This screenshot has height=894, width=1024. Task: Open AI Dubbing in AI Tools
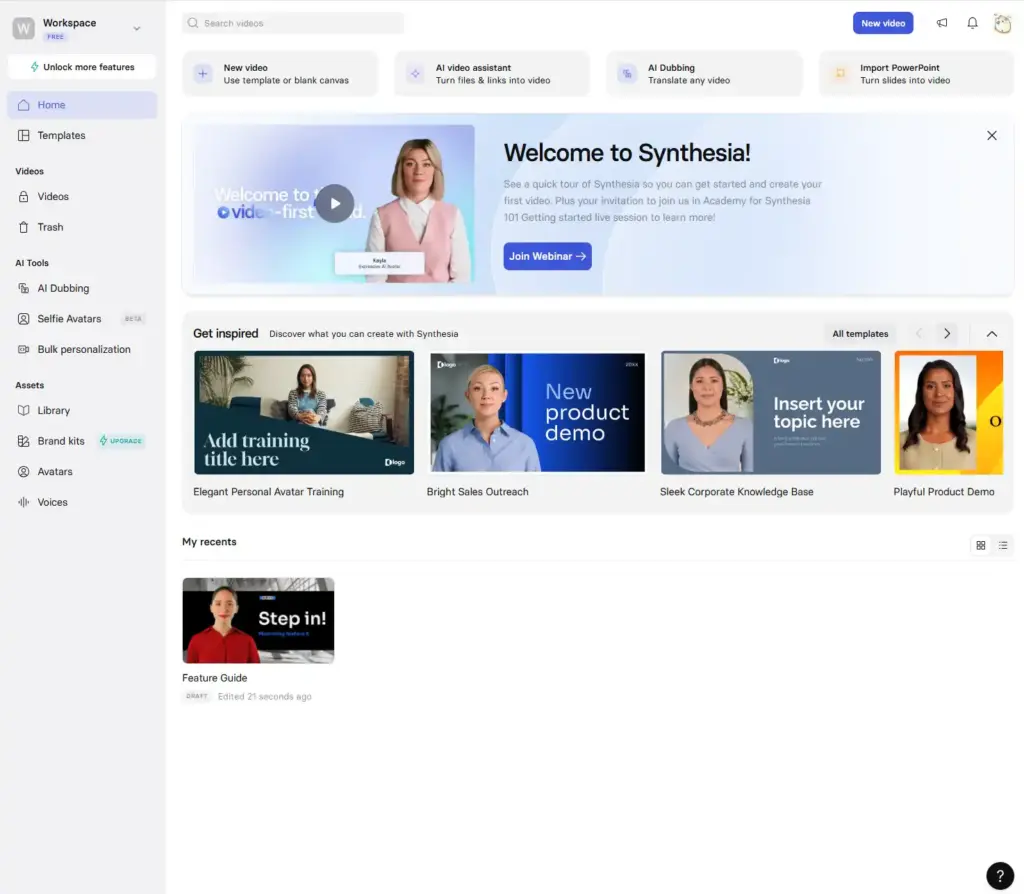[x=82, y=288]
